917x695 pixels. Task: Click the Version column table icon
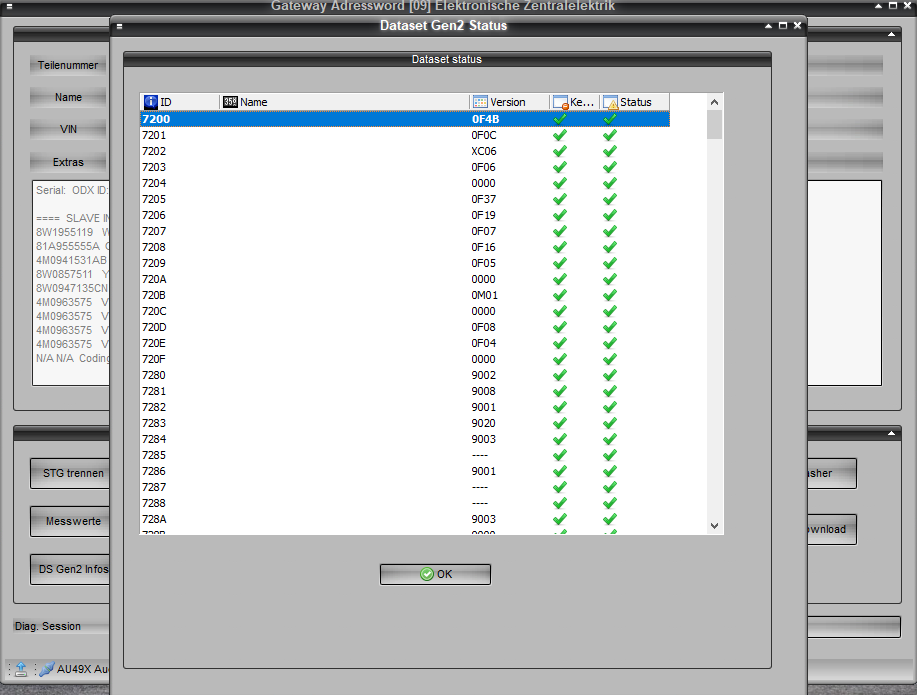pyautogui.click(x=480, y=102)
